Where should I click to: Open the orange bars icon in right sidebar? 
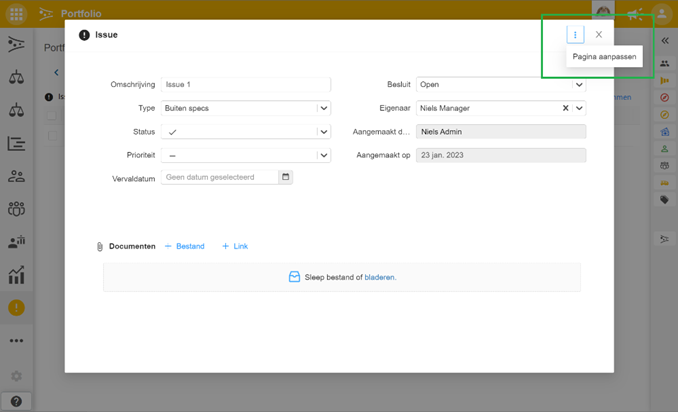pos(665,81)
